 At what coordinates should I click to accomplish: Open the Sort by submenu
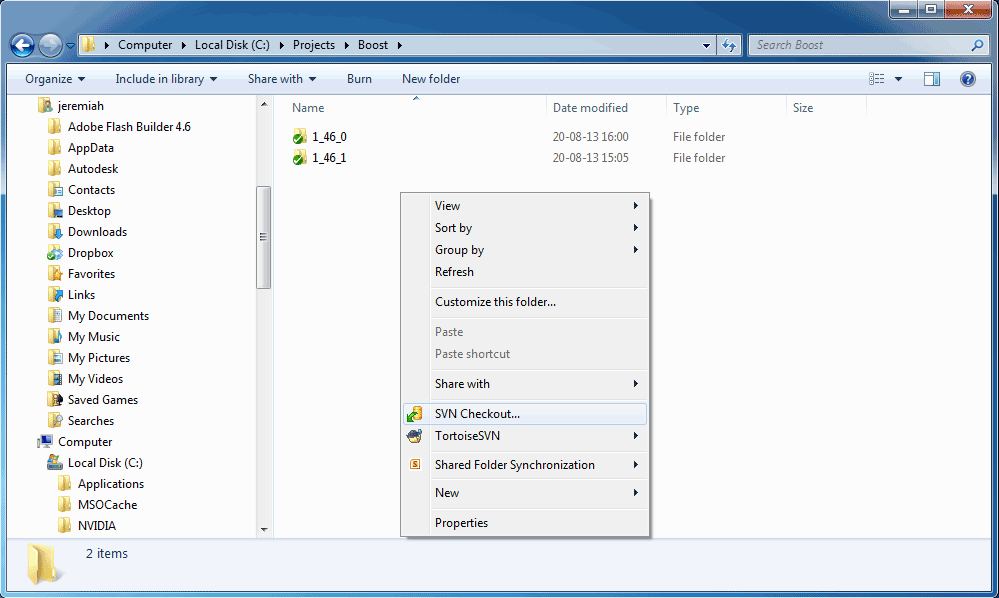(526, 228)
